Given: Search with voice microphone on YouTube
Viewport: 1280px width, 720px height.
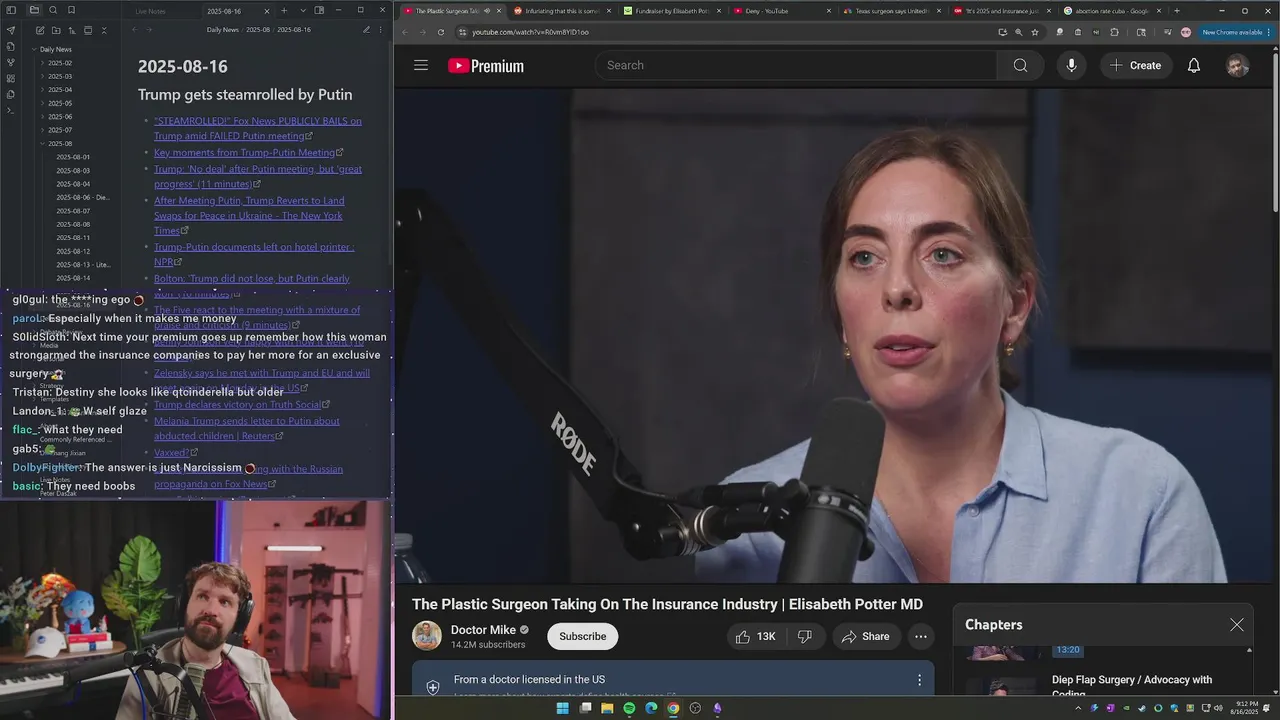Looking at the screenshot, I should tap(1071, 65).
